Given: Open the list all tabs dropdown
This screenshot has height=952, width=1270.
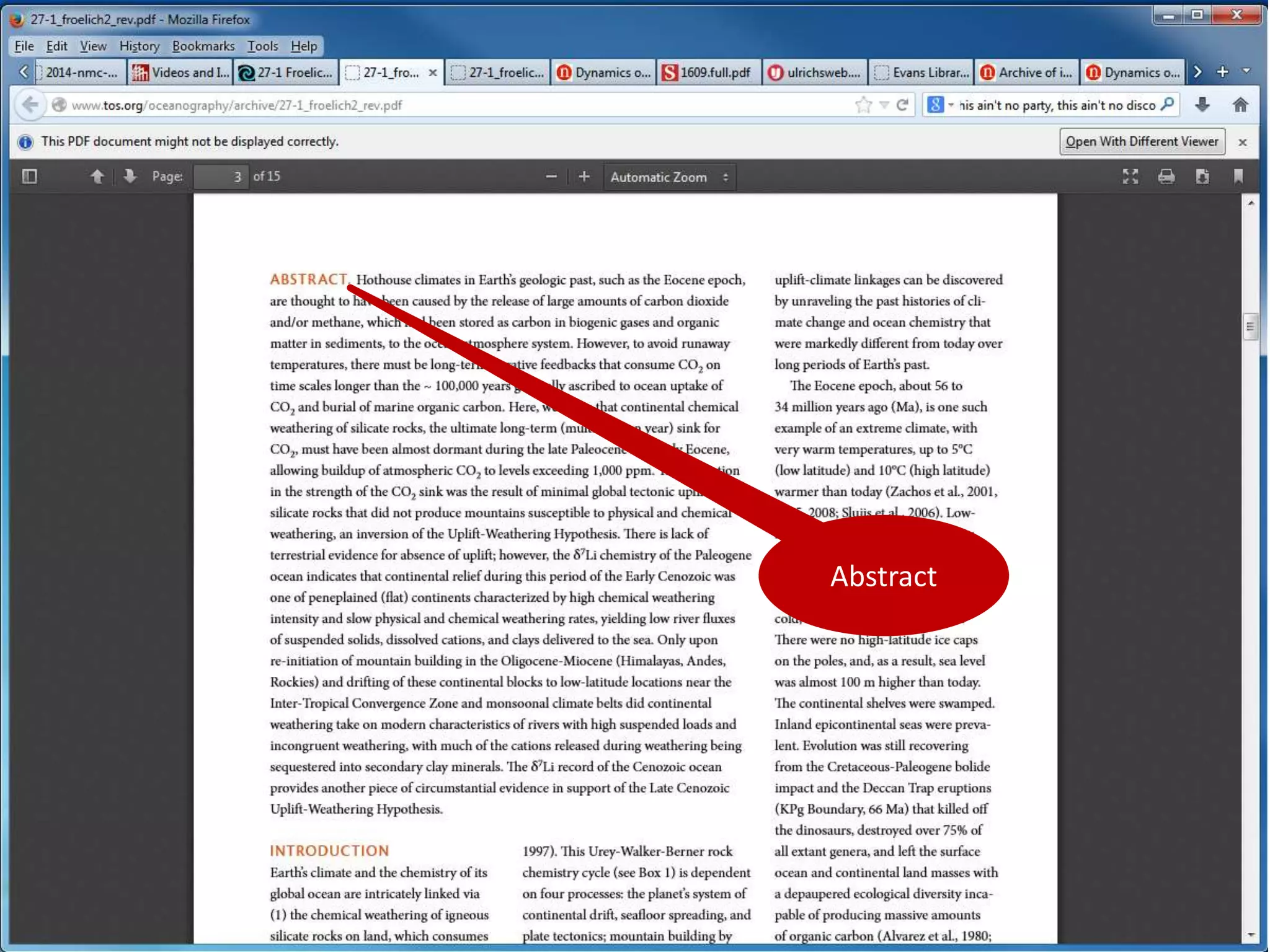Looking at the screenshot, I should point(1246,71).
